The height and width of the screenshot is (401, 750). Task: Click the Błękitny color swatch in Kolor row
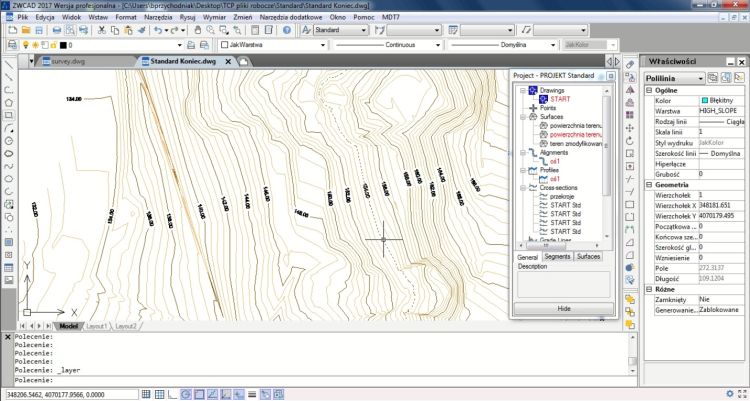[705, 100]
